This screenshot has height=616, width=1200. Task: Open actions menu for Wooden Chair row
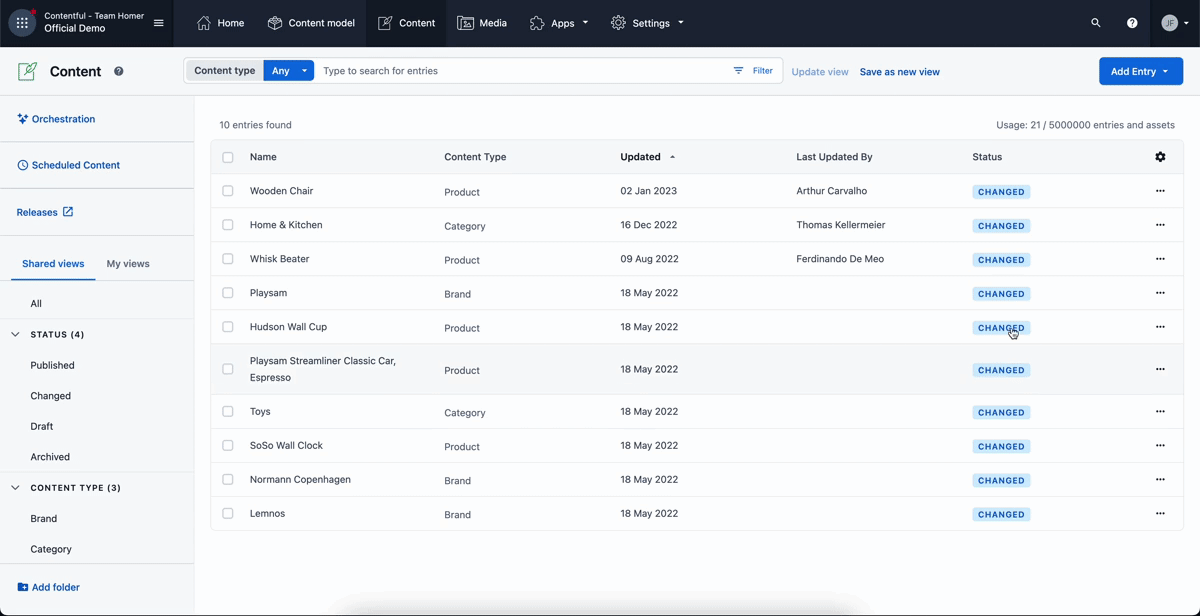[1160, 191]
